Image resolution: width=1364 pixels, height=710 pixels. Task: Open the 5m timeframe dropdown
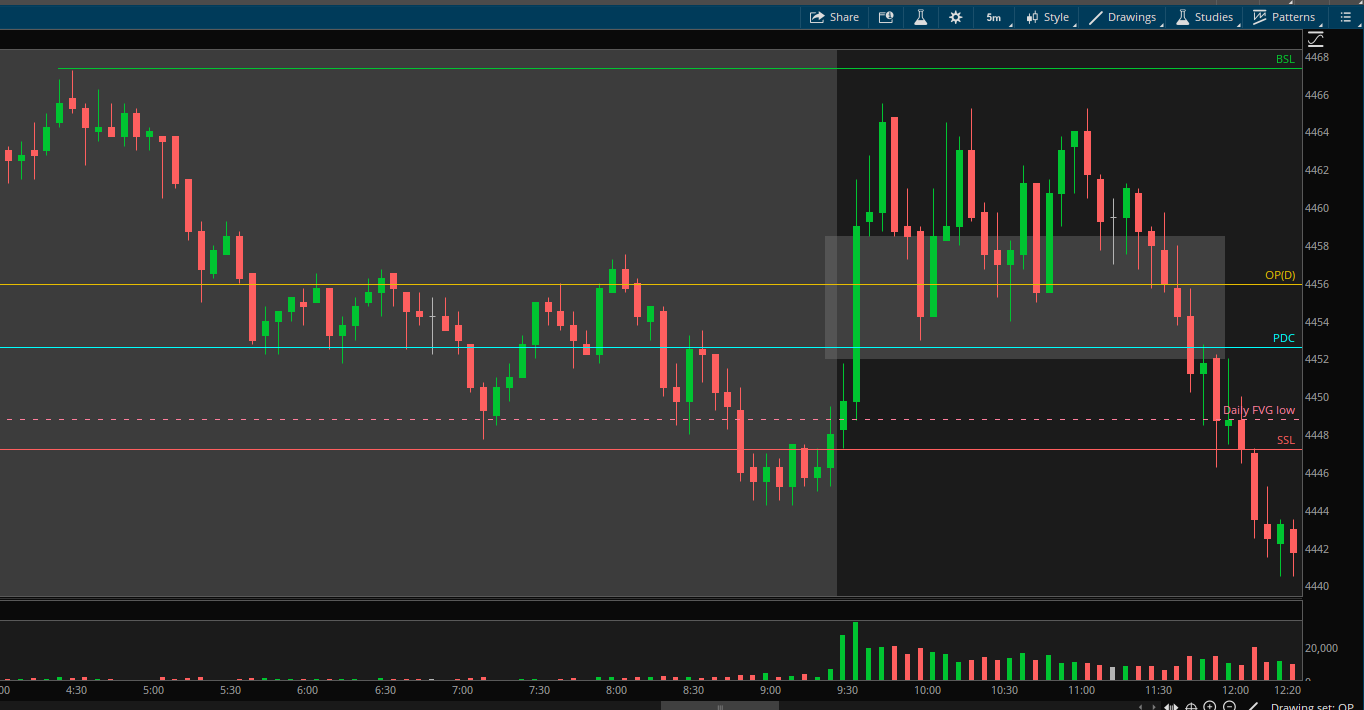tap(994, 17)
